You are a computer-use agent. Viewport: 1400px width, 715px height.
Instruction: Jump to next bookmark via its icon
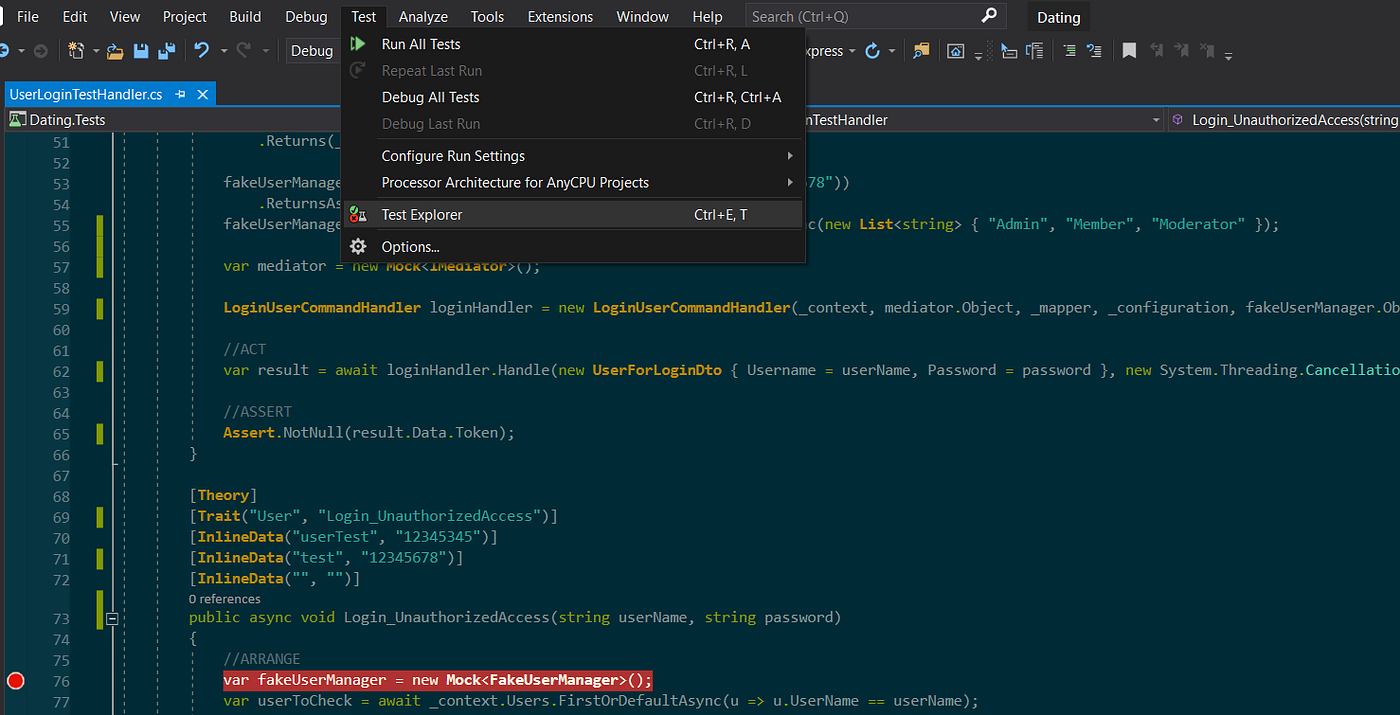coord(1181,50)
